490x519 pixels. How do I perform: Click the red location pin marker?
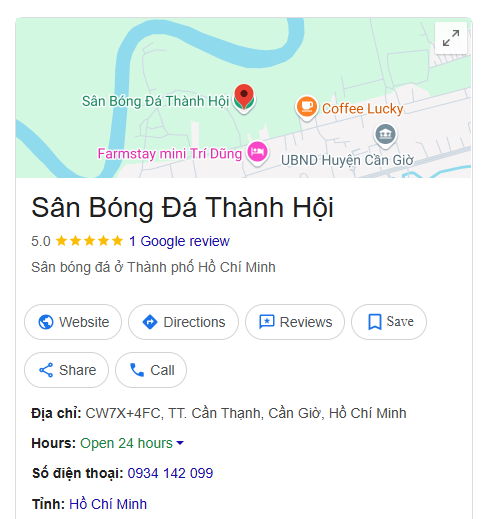244,98
